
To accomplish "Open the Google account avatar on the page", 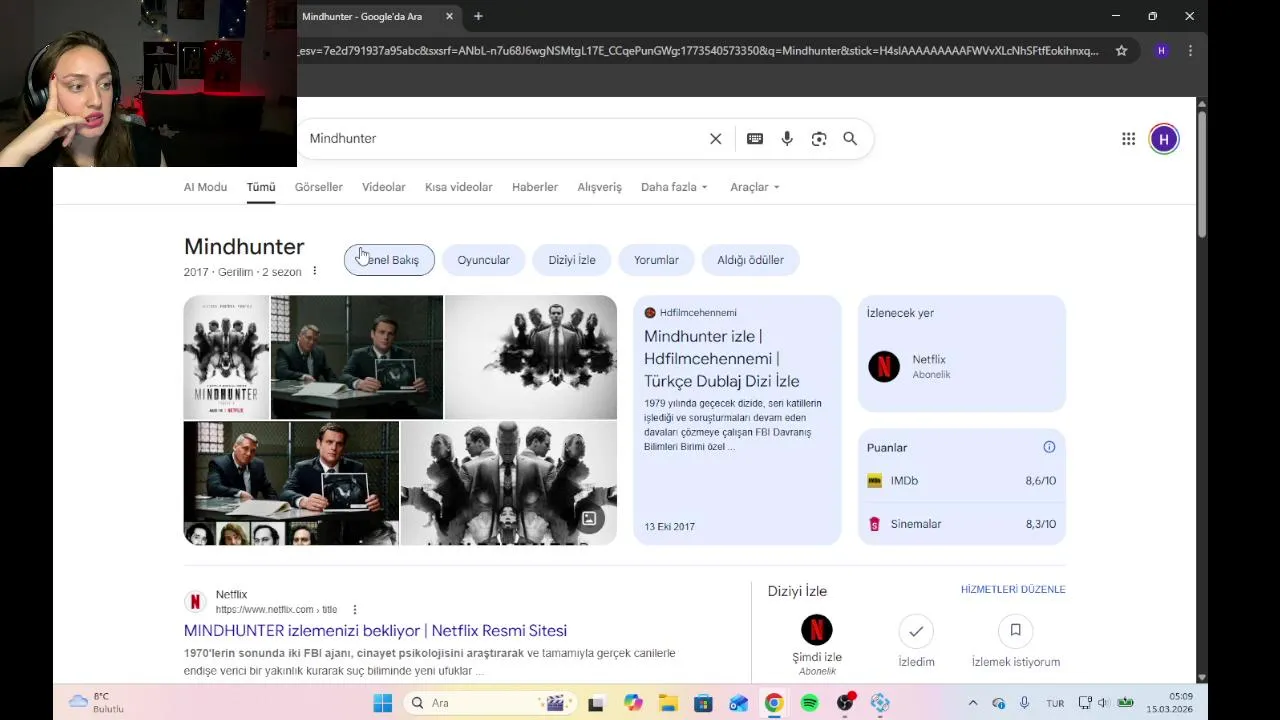I will coord(1164,139).
